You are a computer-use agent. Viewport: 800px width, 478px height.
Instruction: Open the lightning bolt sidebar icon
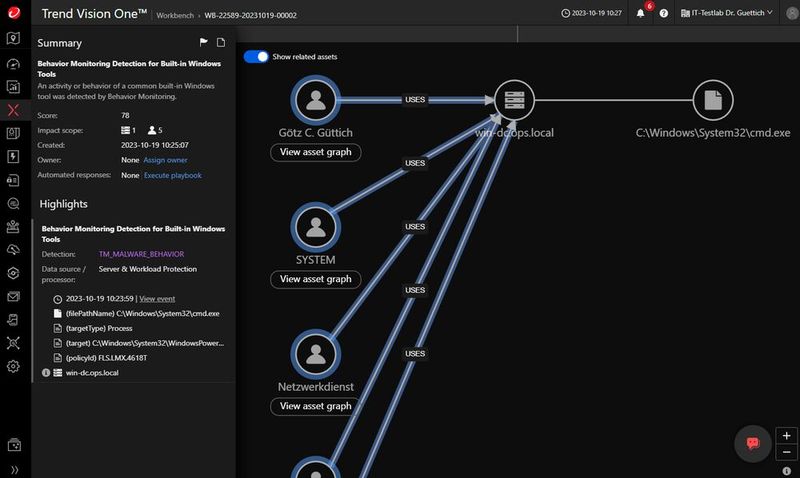point(13,157)
